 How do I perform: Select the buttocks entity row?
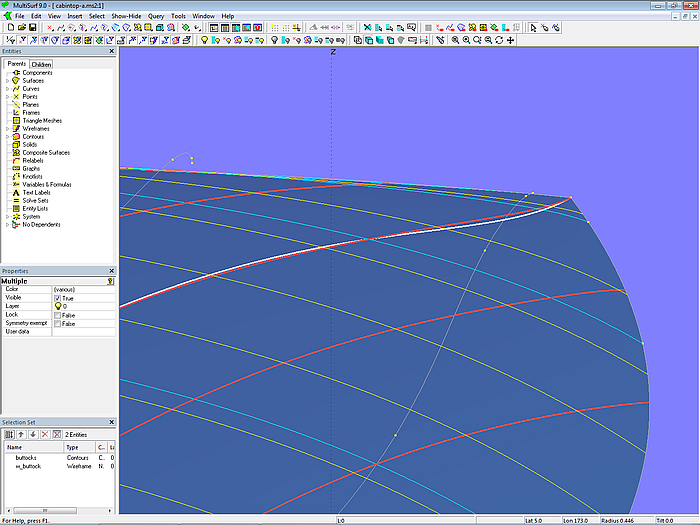26,457
